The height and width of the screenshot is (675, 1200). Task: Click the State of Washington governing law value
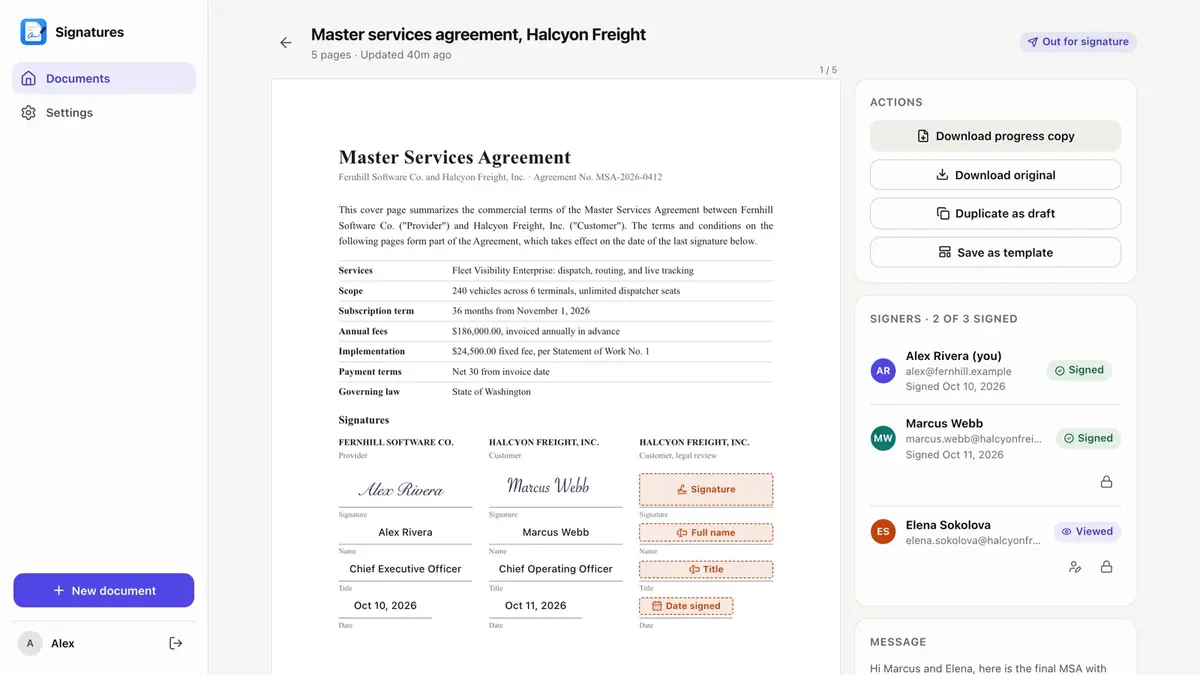pyautogui.click(x=492, y=392)
